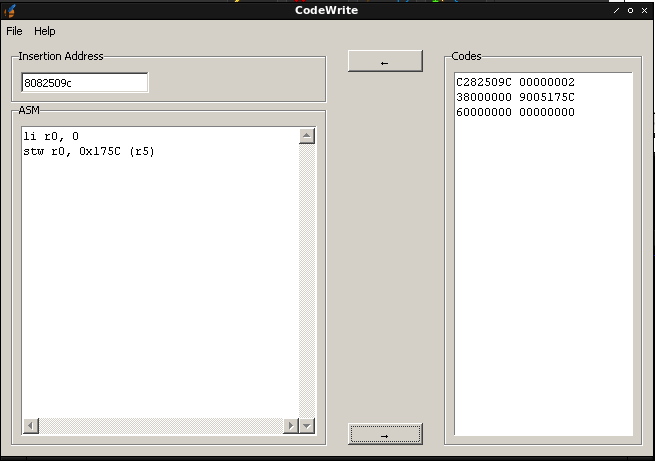Screen dimensions: 655x461
Task: Click the ASM scrollbar down arrow
Action: tap(307, 426)
